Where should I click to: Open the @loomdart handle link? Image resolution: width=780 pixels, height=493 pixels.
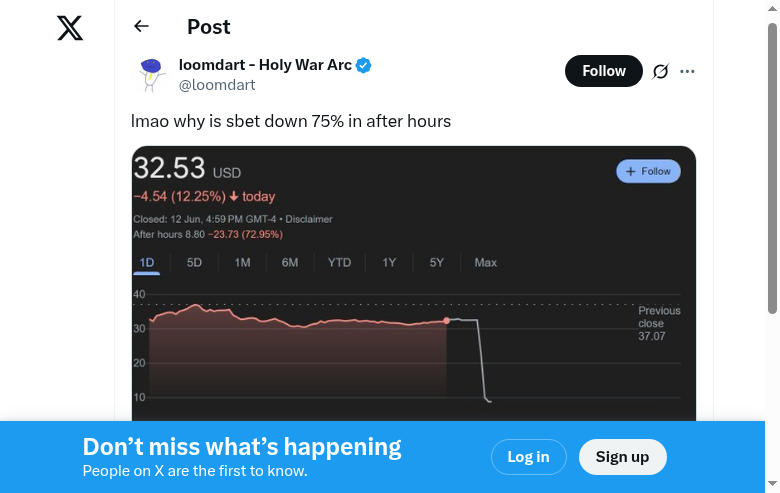click(216, 85)
